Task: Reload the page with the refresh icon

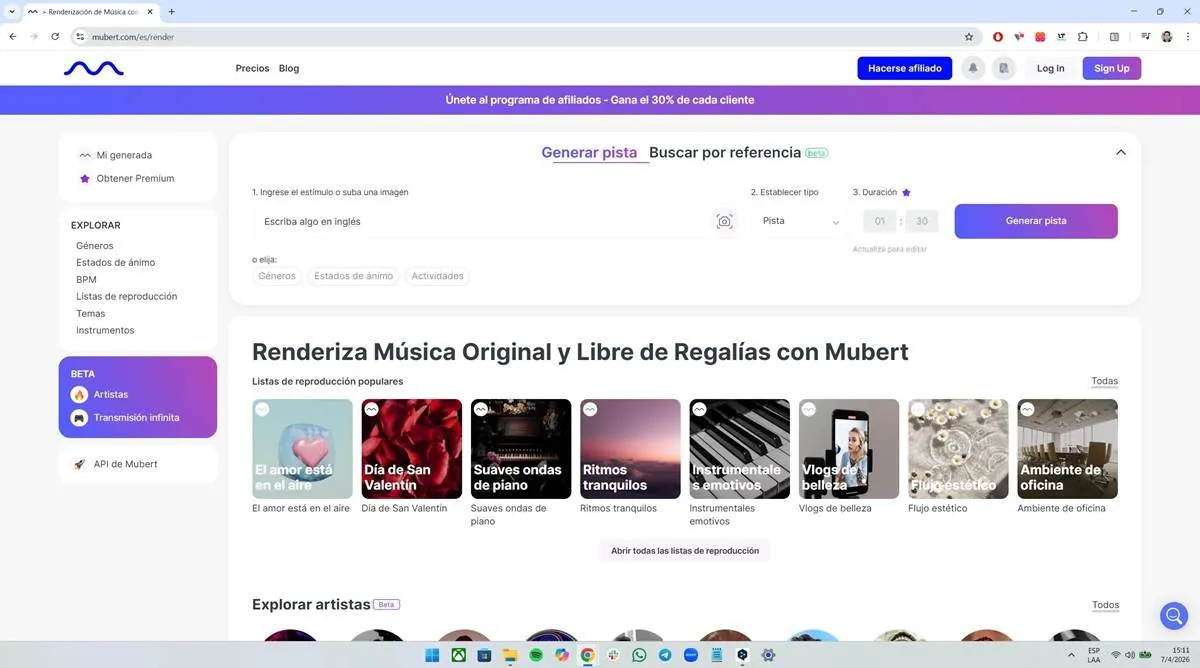Action: [55, 36]
